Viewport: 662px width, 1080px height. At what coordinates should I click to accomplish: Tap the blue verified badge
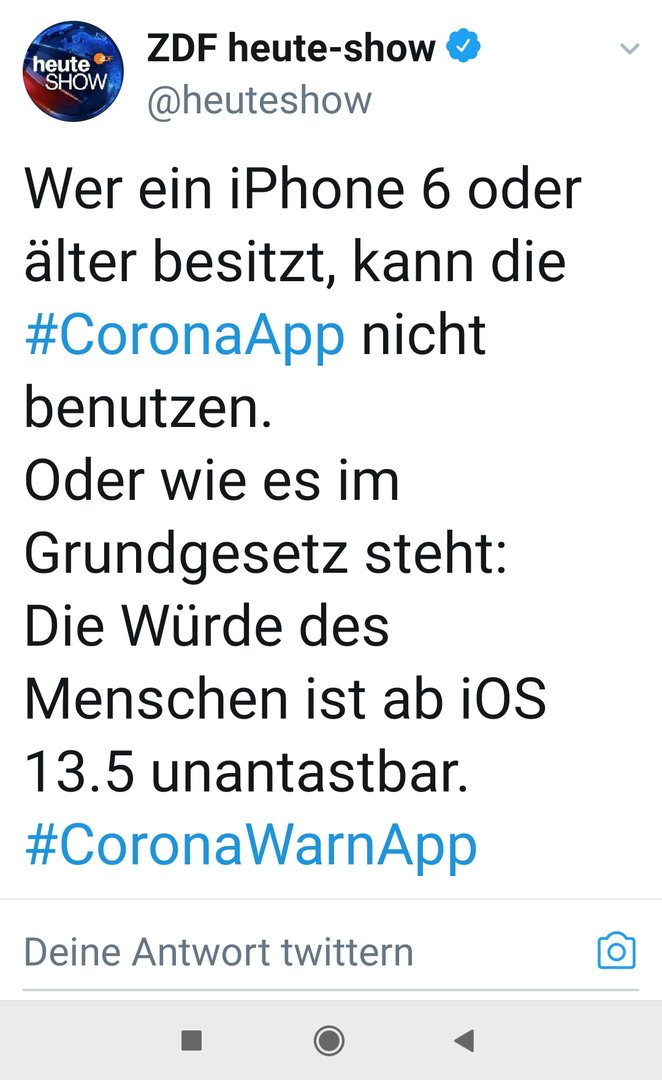[463, 46]
